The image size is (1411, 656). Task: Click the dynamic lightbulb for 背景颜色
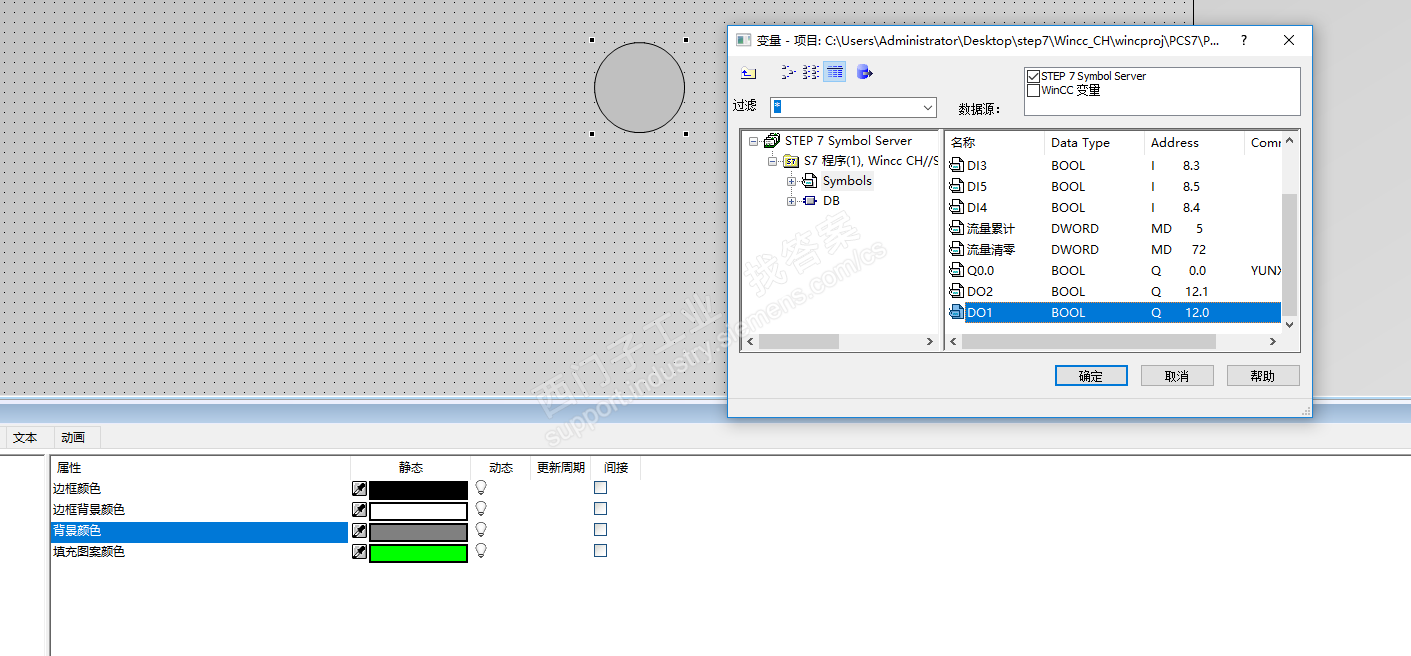[481, 530]
